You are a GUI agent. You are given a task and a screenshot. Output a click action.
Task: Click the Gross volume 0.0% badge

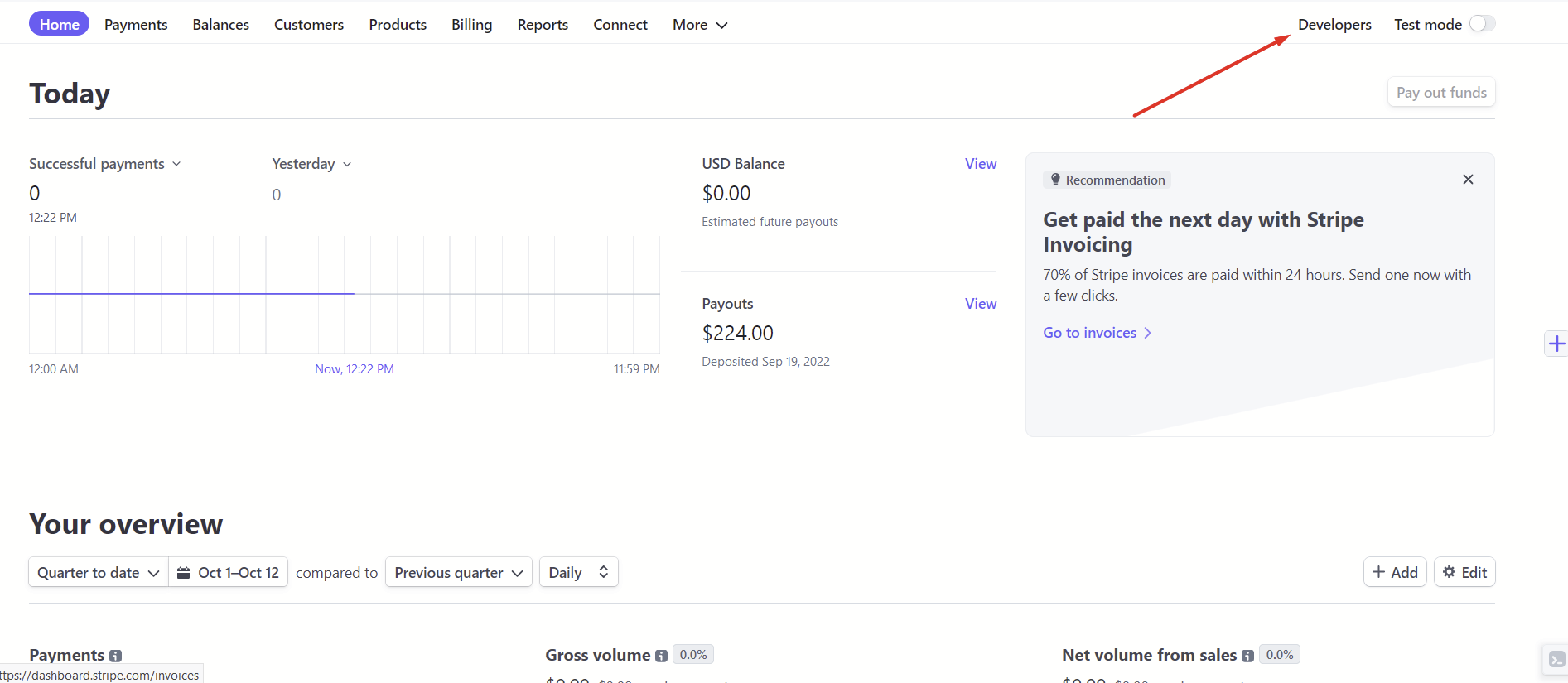point(693,655)
